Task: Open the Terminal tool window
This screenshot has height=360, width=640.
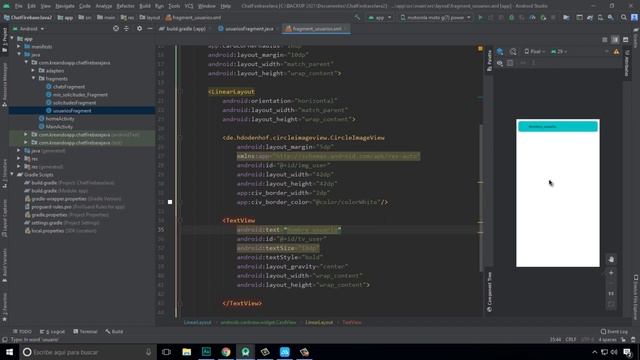Action: click(85, 331)
